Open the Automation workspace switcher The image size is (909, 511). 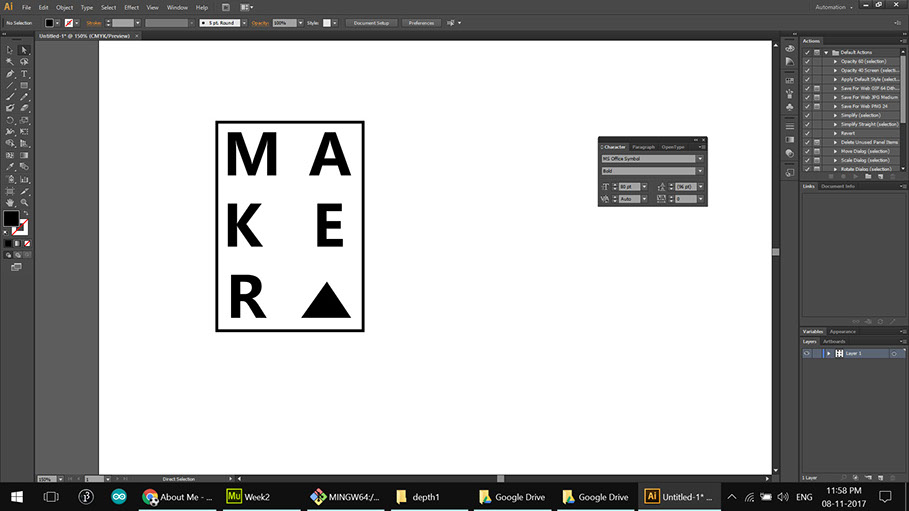[x=834, y=8]
